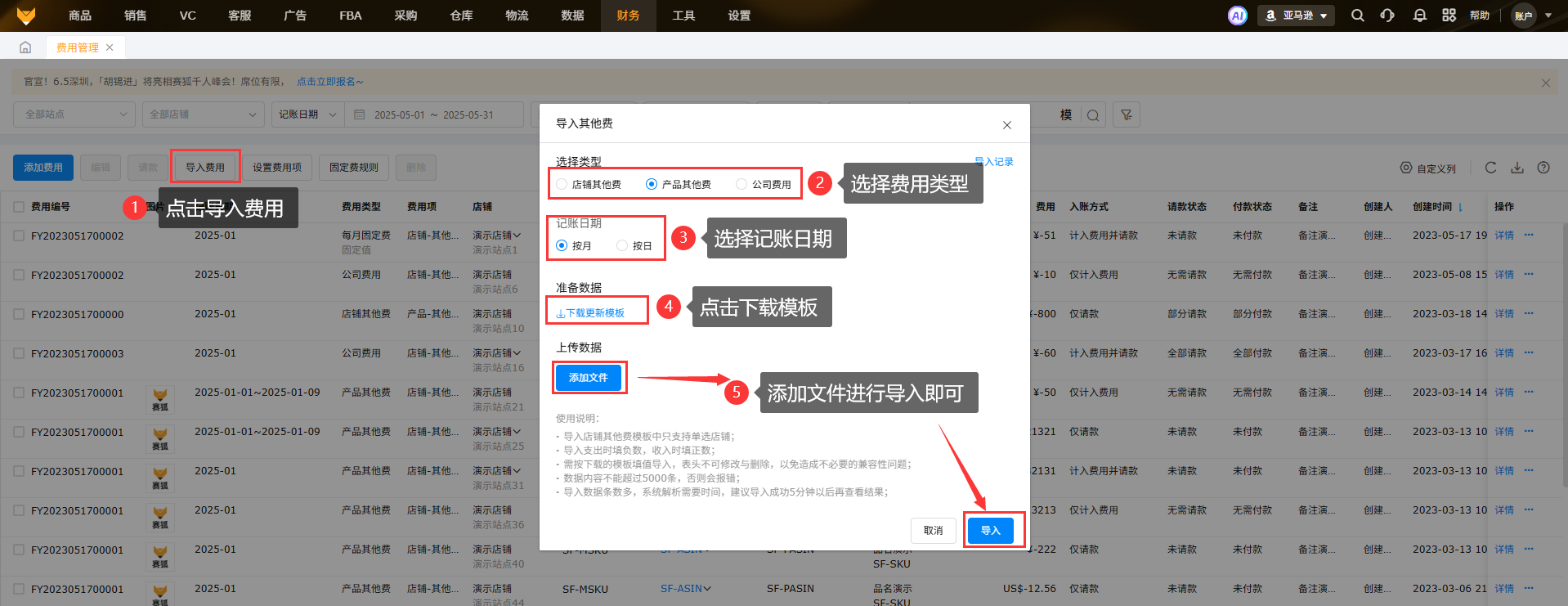Screen dimensions: 1568x606
Task: Open the customer support headset icon
Action: click(1387, 16)
